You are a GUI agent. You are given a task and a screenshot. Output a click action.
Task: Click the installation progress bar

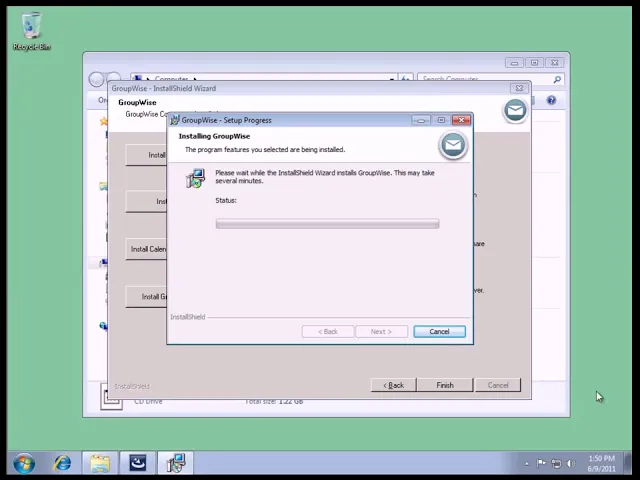point(327,224)
